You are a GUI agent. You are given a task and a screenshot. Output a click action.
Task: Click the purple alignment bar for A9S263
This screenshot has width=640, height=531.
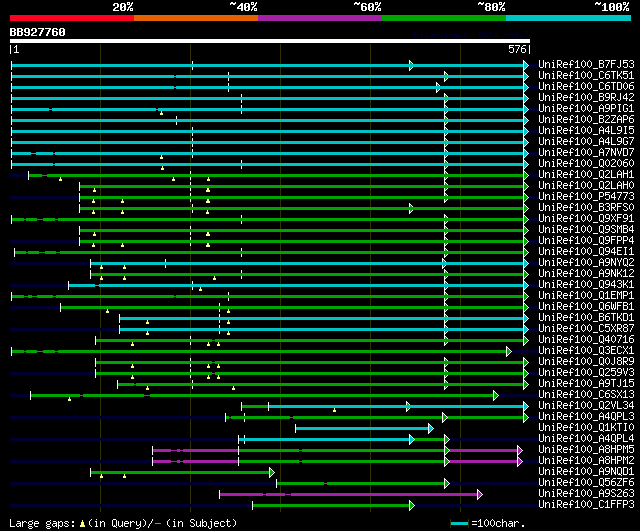[x=349, y=495]
